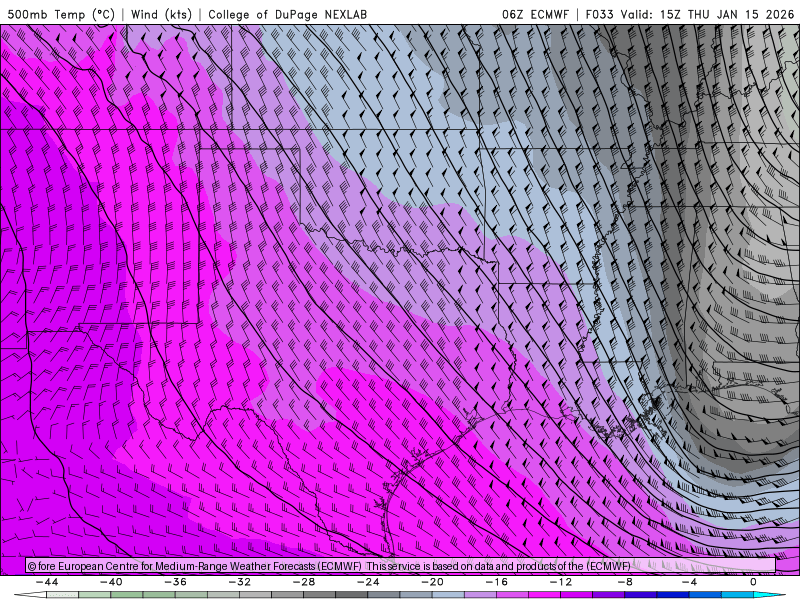The height and width of the screenshot is (600, 800).
Task: Click the -44 colorbar scale label
Action: 47,582
